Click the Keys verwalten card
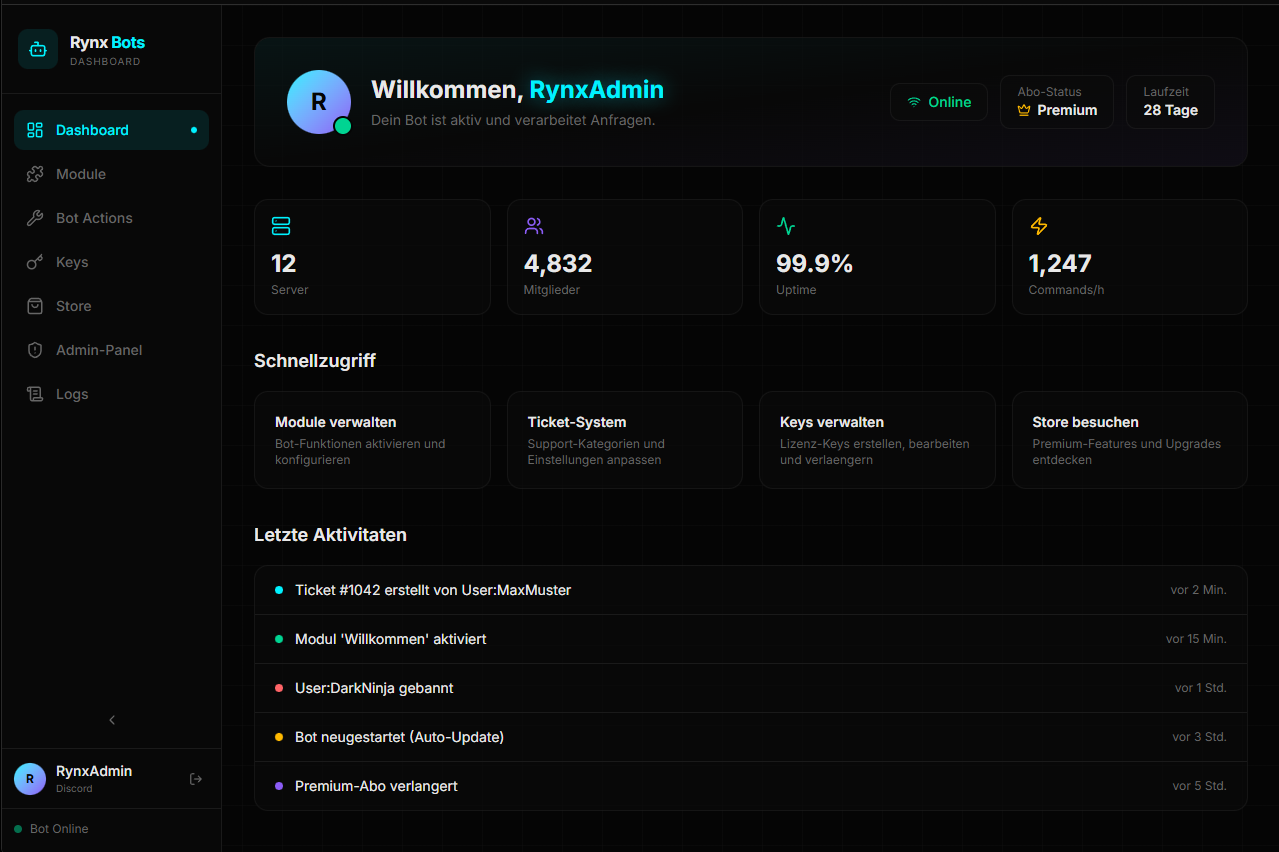Viewport: 1279px width, 852px height. [x=877, y=440]
